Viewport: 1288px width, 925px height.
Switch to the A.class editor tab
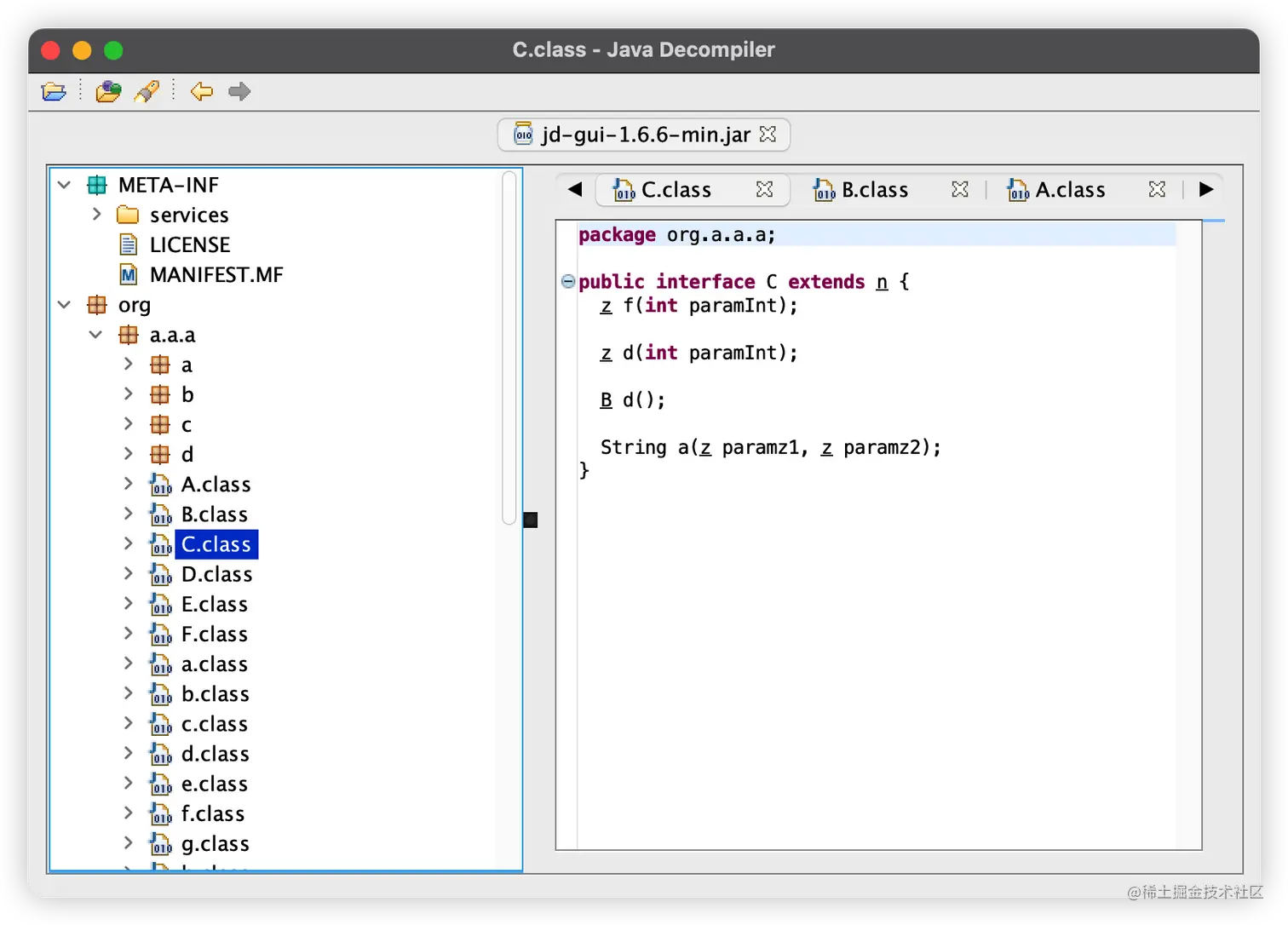click(x=1070, y=190)
